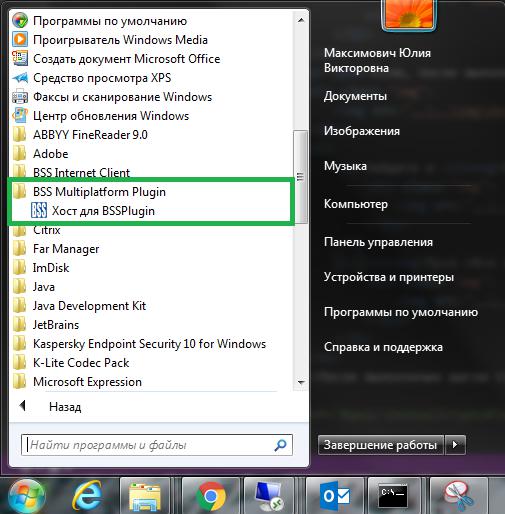Open Музыка in the right pane
Image resolution: width=505 pixels, height=514 pixels.
click(x=345, y=166)
